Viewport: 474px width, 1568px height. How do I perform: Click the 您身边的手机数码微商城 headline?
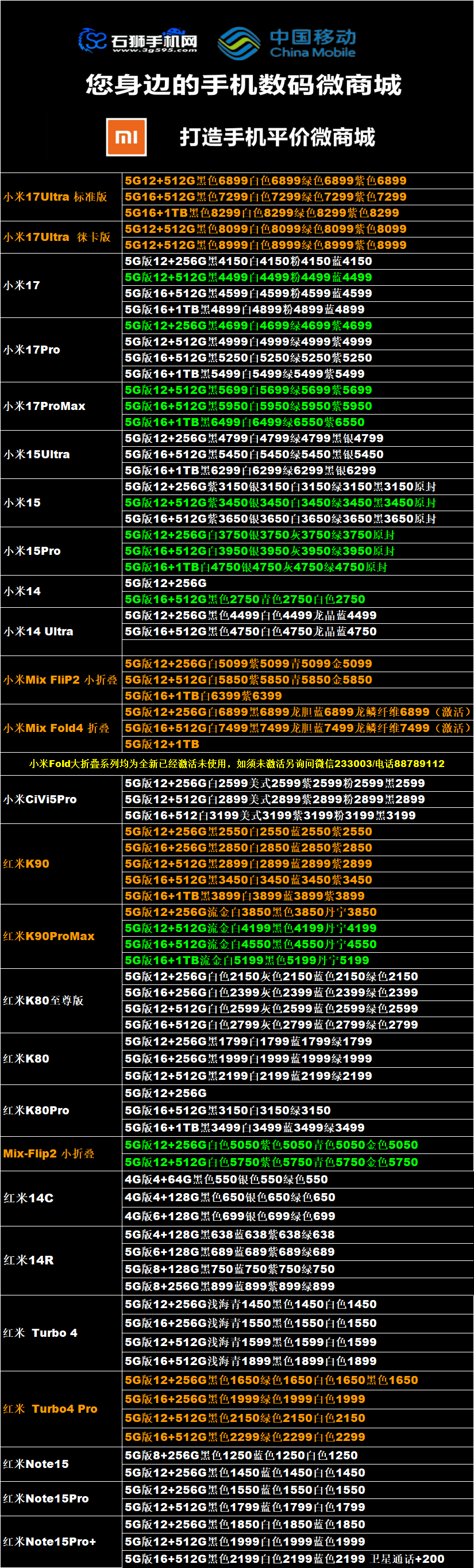click(x=244, y=85)
